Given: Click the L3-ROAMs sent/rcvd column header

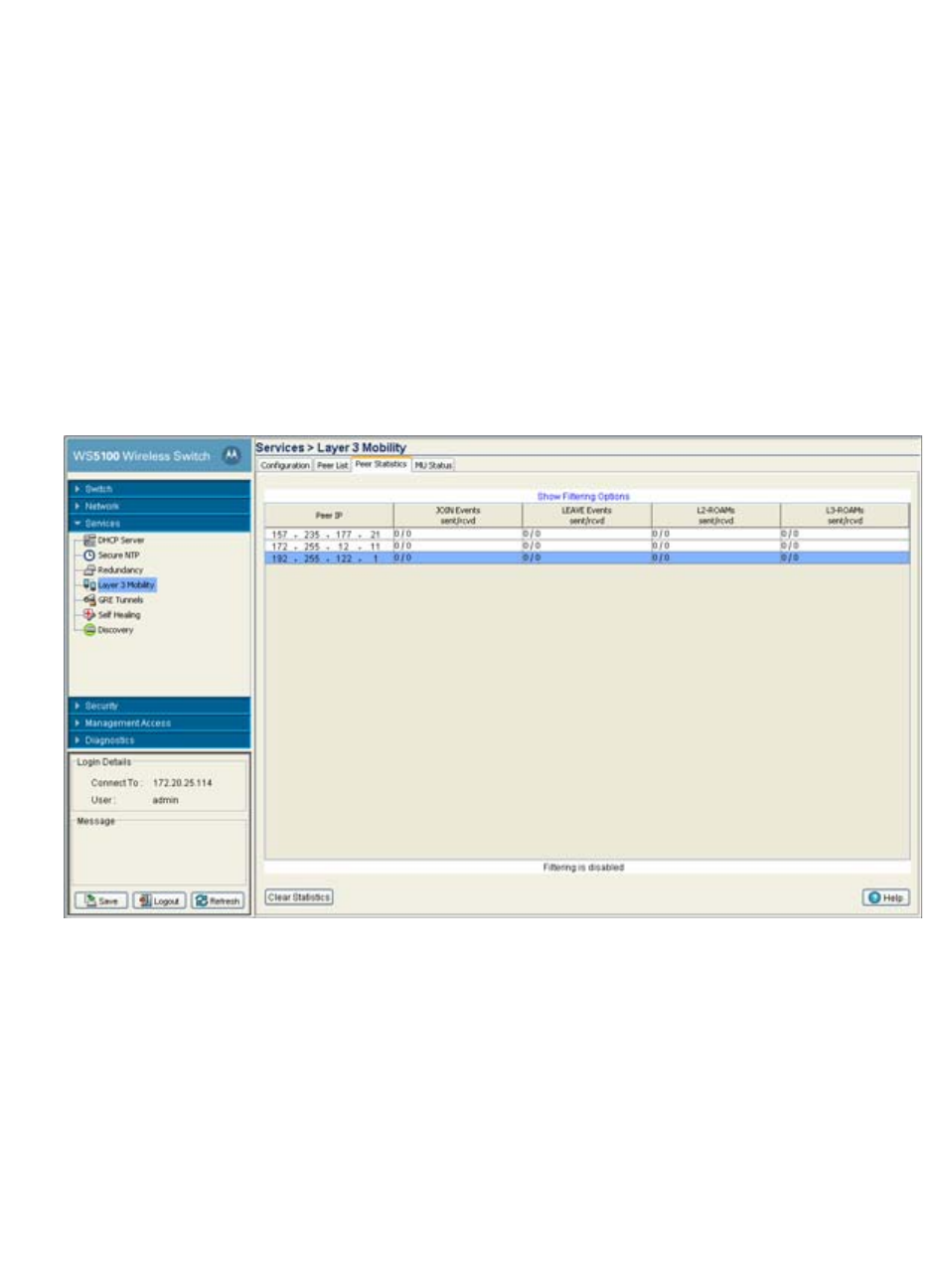Looking at the screenshot, I should 845,515.
